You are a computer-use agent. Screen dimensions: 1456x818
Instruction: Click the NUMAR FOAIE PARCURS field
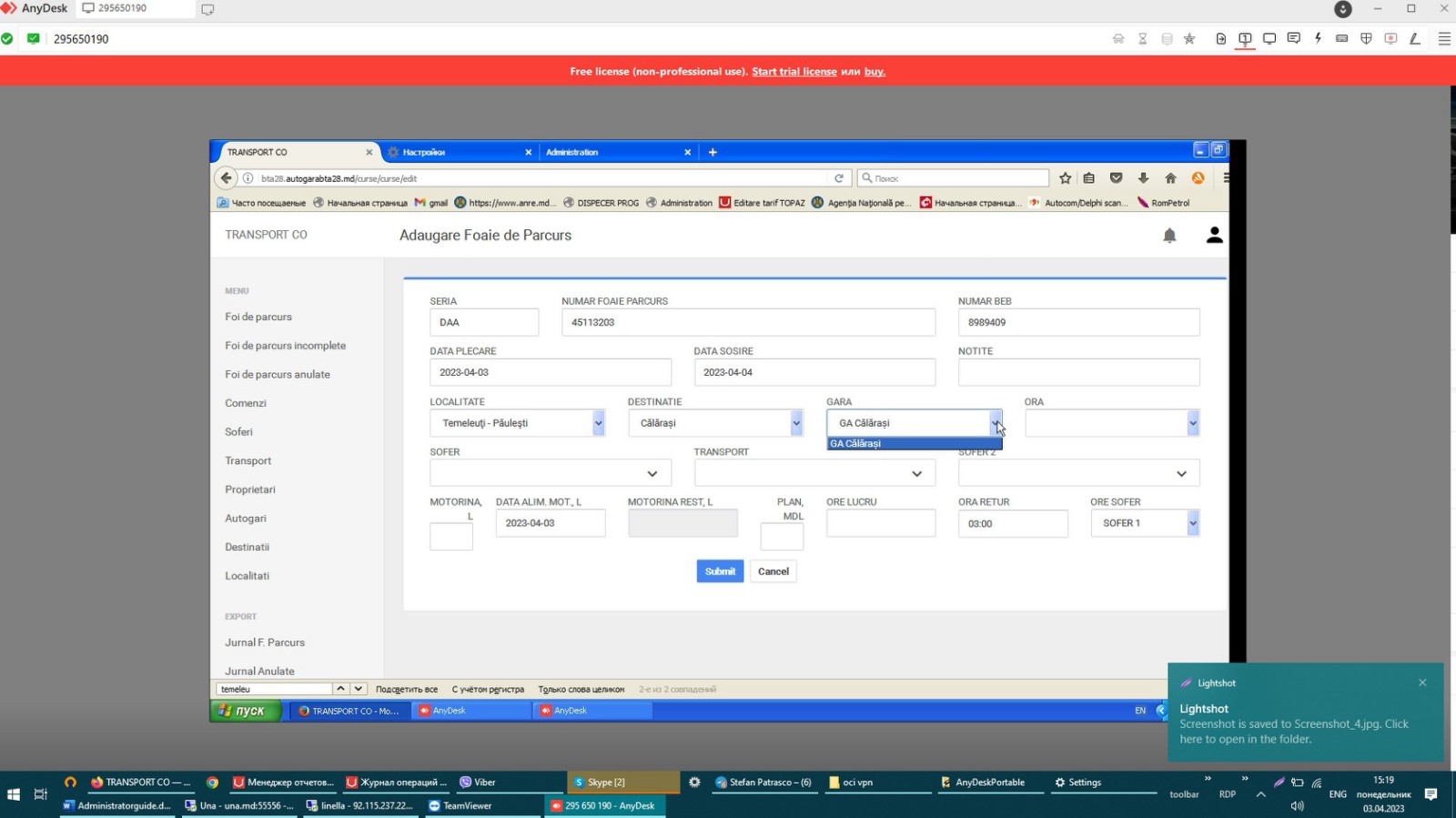(748, 322)
